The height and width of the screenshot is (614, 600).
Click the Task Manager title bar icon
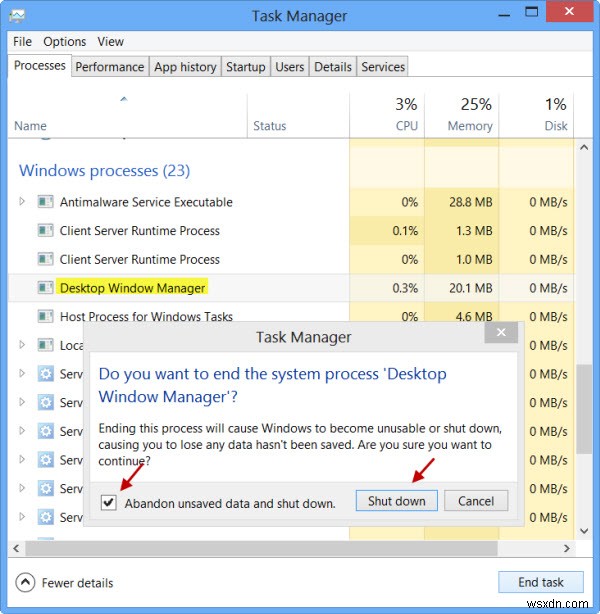[17, 16]
